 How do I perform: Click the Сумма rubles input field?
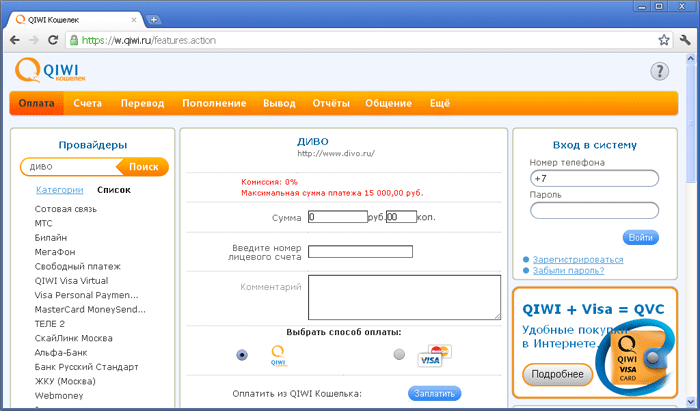[338, 217]
